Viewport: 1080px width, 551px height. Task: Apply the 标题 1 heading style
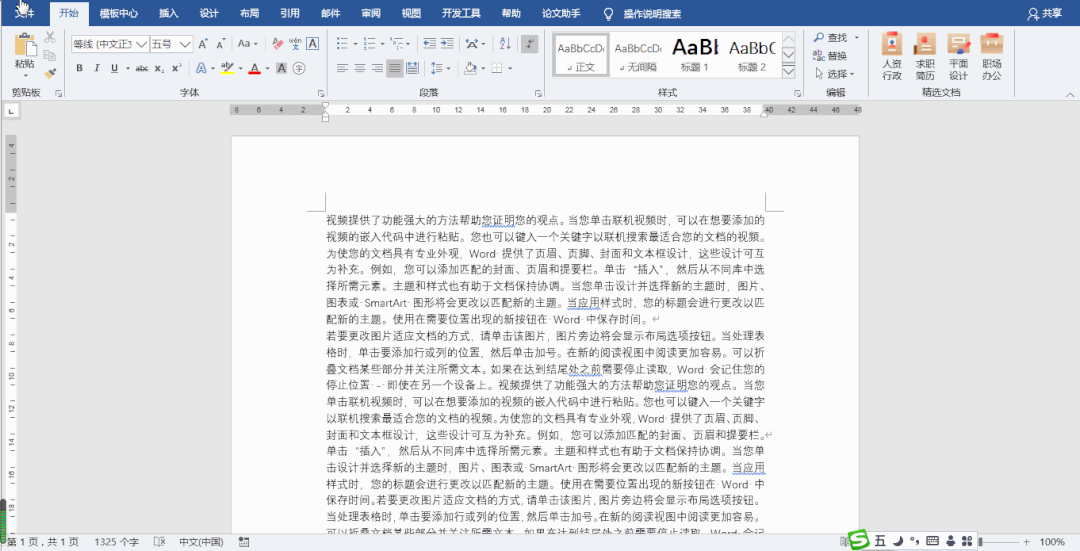coord(694,55)
